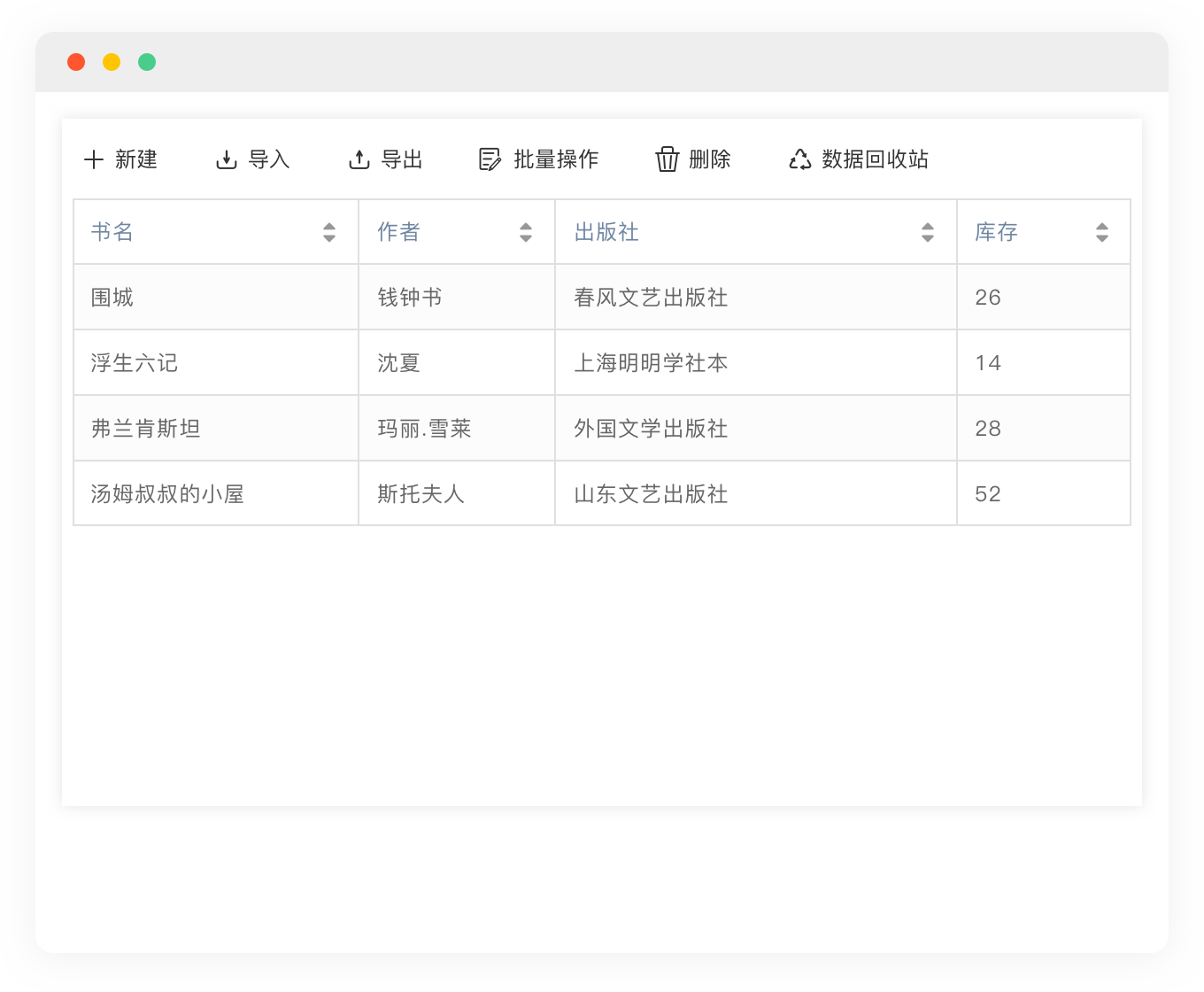Click the 弗兰肯斯坦 book entry

click(x=146, y=429)
